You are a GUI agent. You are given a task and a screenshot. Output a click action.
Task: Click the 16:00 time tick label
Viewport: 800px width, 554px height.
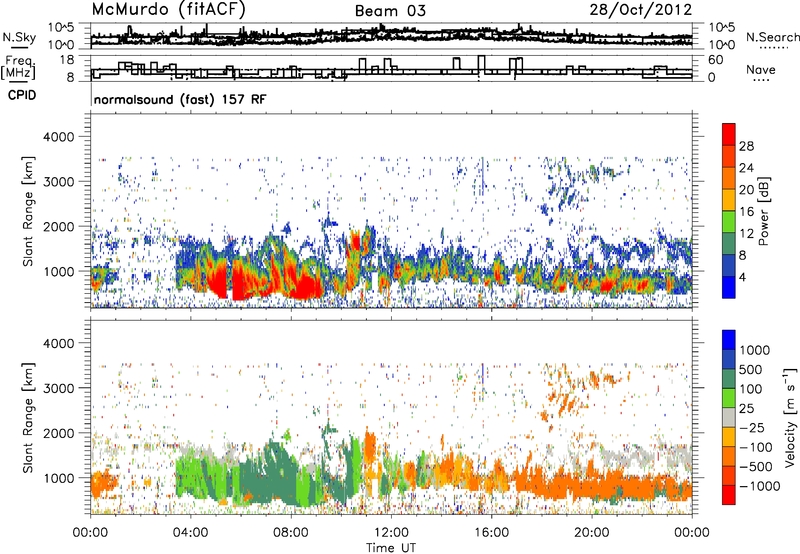coord(491,533)
